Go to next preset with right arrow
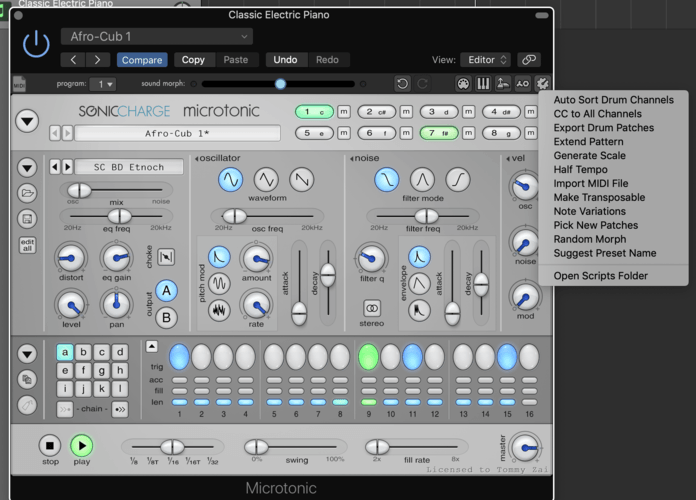Image resolution: width=696 pixels, height=500 pixels. click(x=98, y=60)
